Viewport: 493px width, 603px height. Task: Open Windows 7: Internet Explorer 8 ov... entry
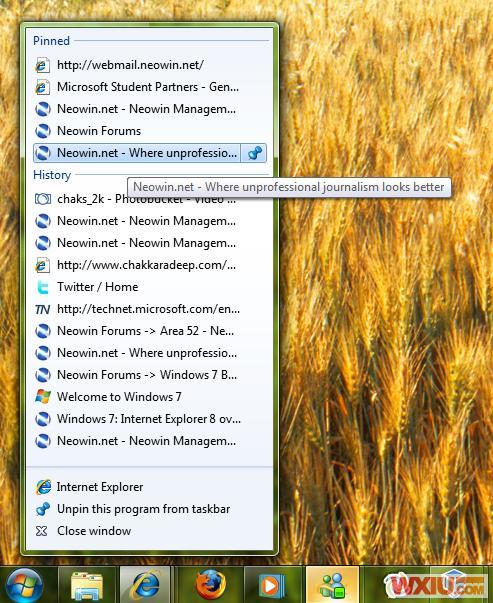point(150,418)
